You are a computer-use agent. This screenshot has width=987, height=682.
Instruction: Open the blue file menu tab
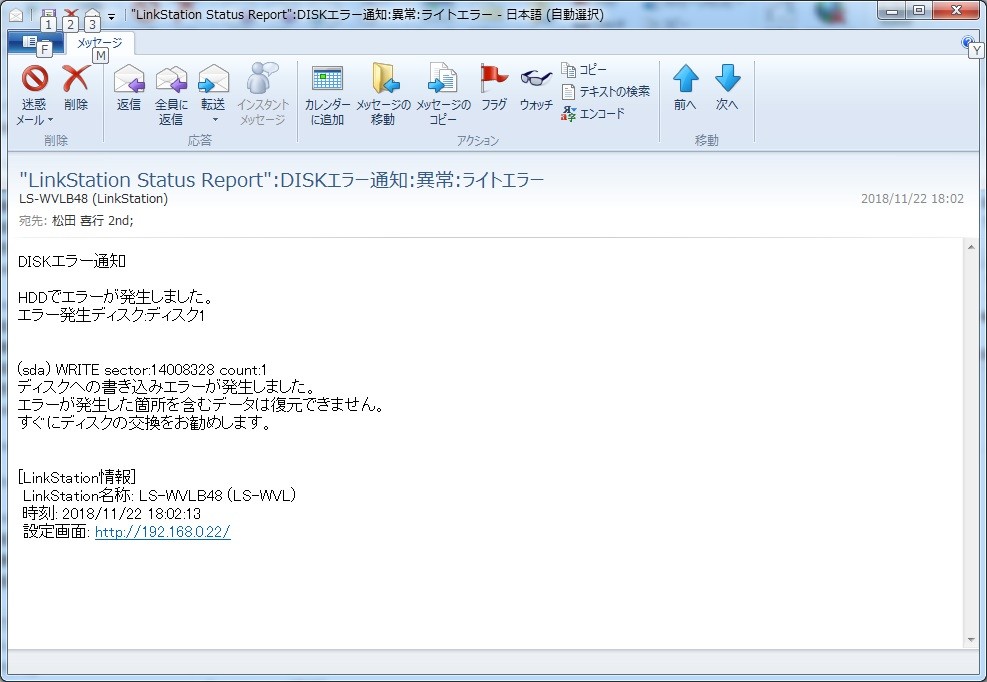coord(35,43)
